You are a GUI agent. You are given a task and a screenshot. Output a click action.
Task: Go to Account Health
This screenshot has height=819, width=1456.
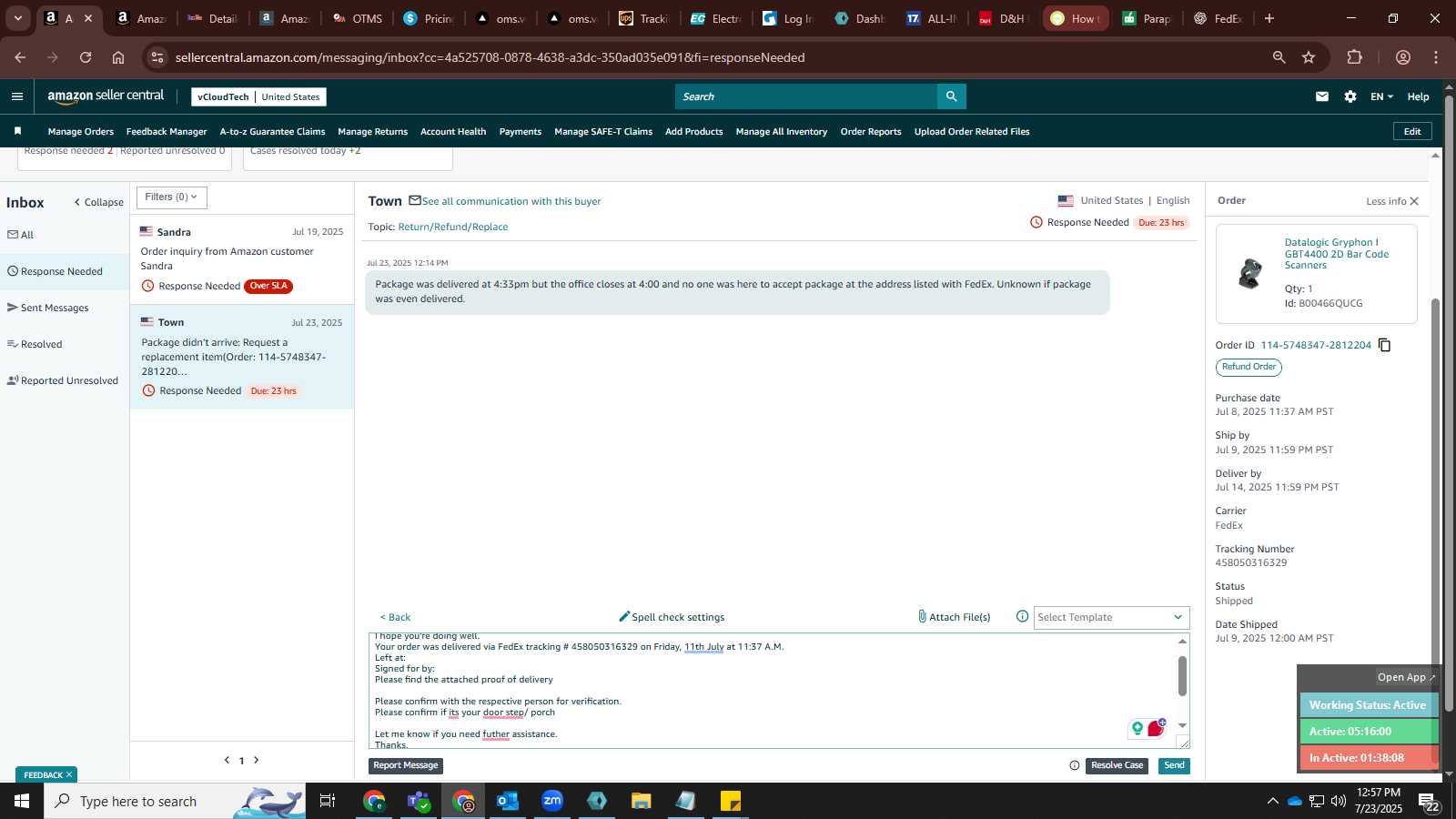[453, 131]
